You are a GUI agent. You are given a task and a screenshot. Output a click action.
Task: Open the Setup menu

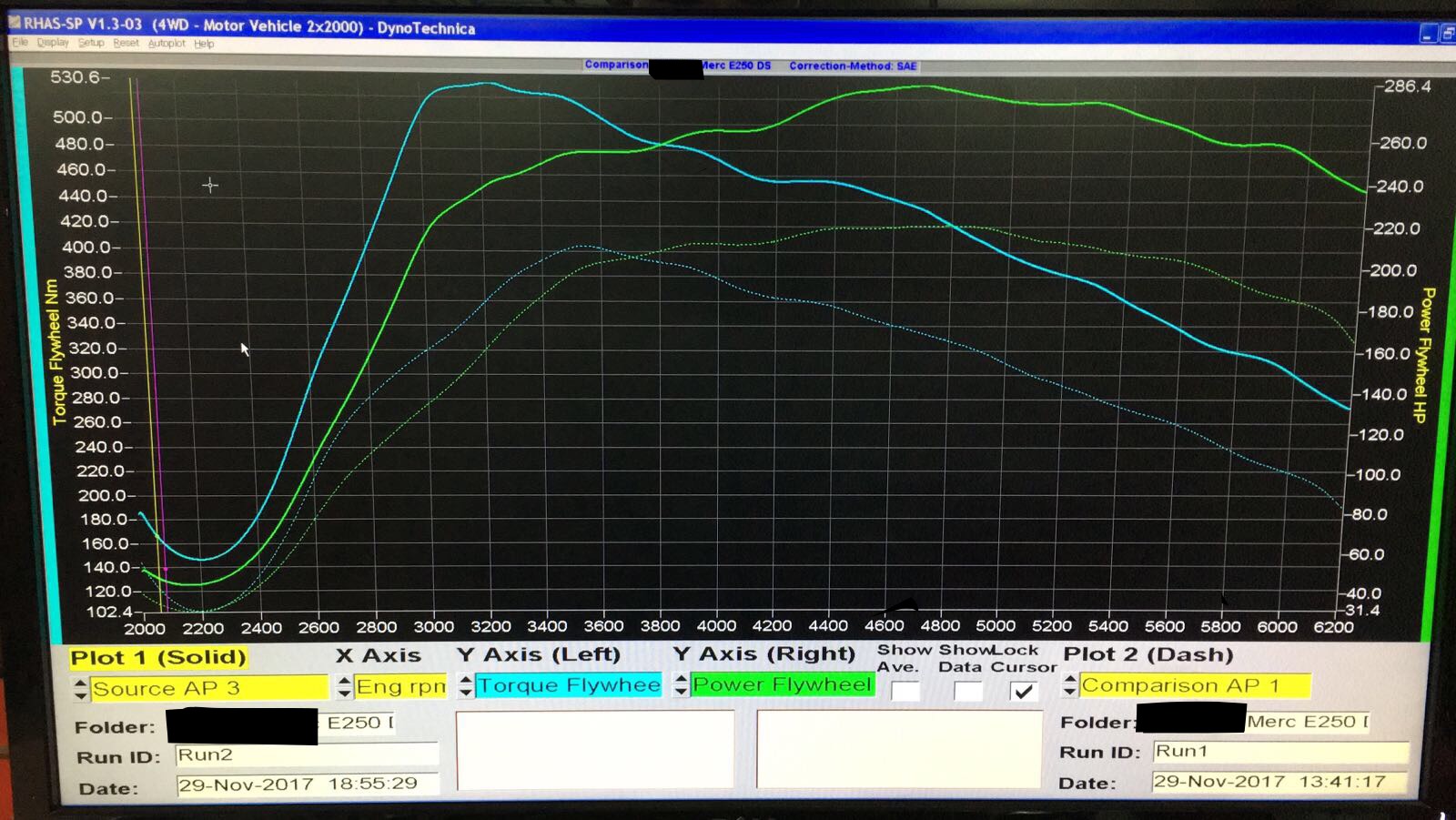click(91, 43)
